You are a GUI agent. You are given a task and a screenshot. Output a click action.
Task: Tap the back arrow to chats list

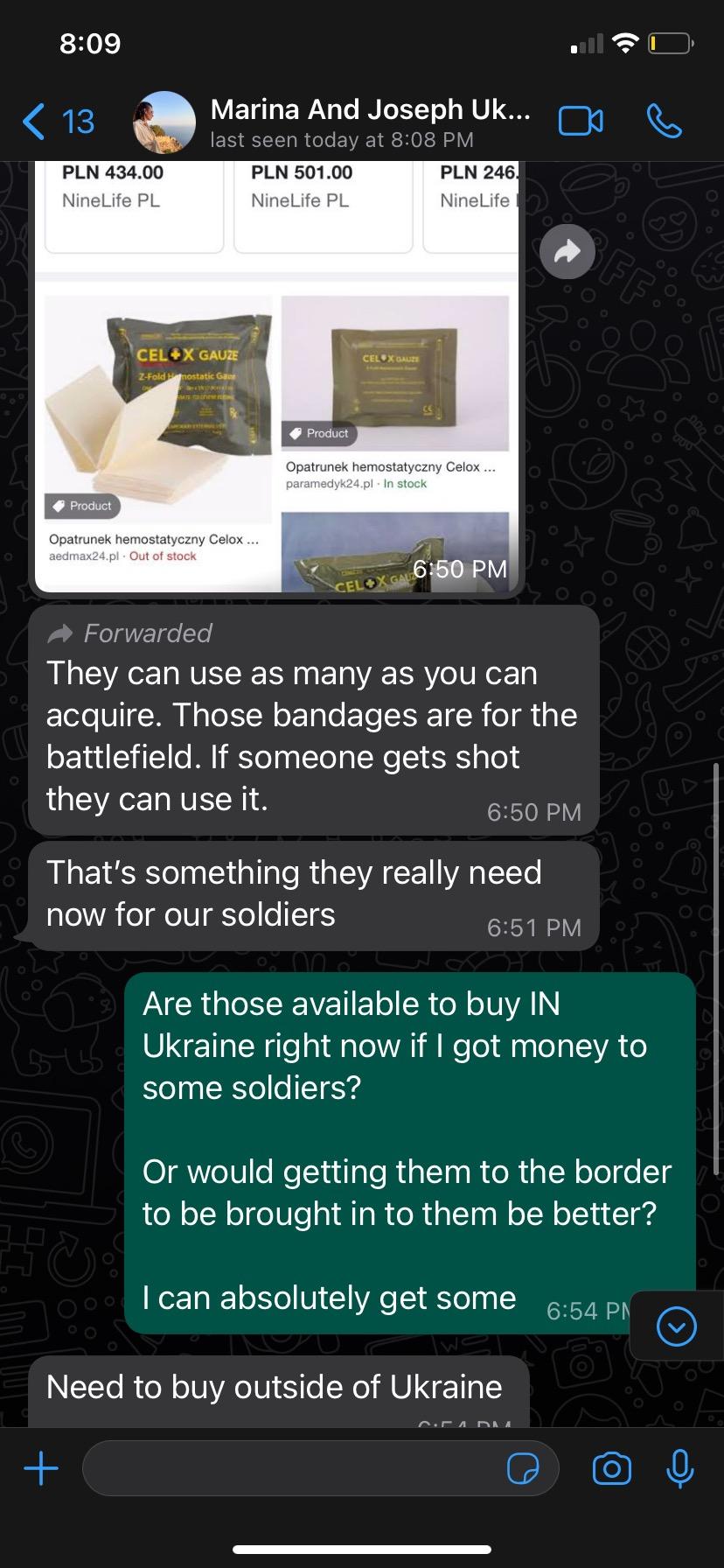tap(33, 122)
